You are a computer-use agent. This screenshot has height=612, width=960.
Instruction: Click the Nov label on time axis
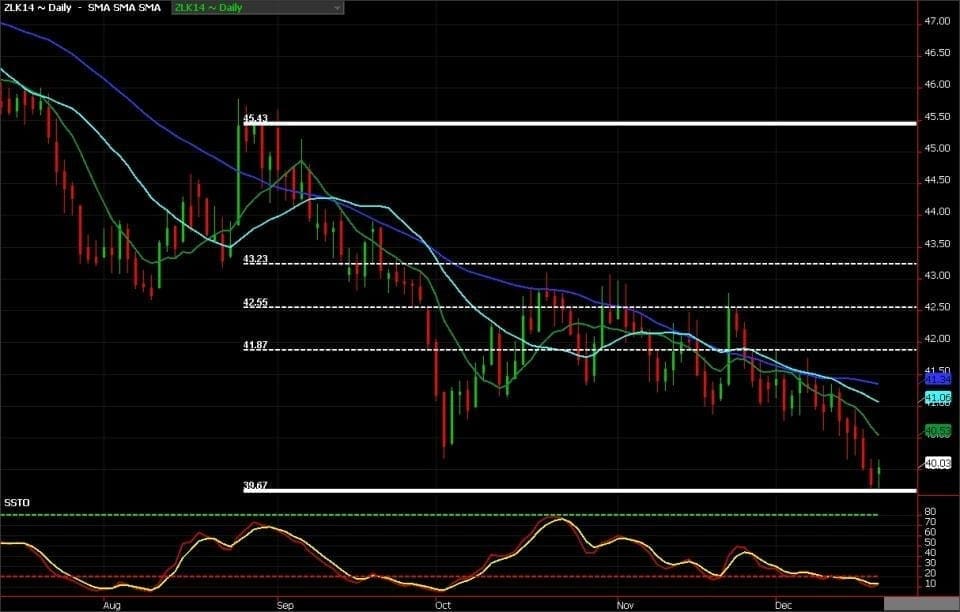point(625,605)
